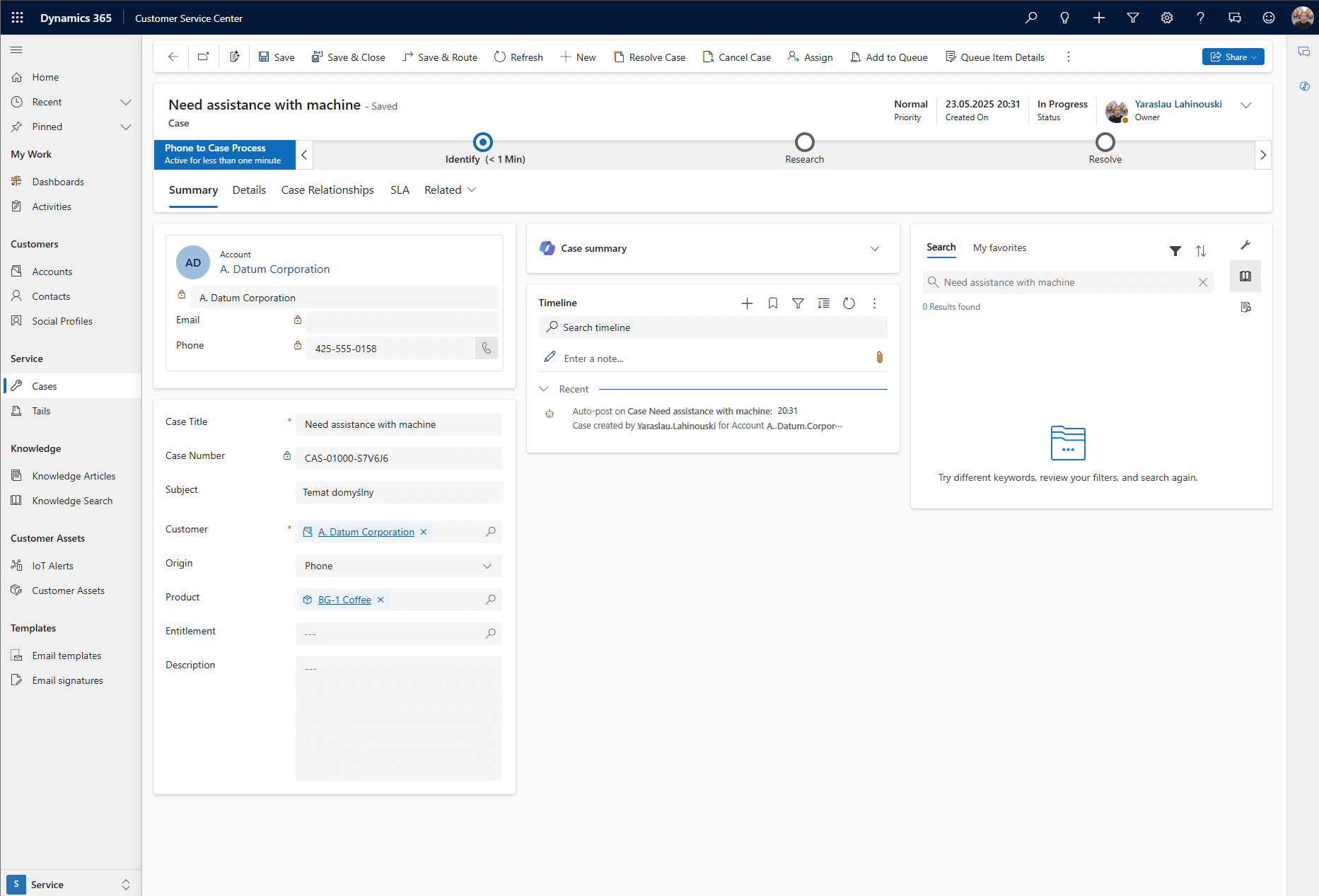Click the quick create plus icon
Viewport: 1319px width, 896px height.
point(1099,18)
